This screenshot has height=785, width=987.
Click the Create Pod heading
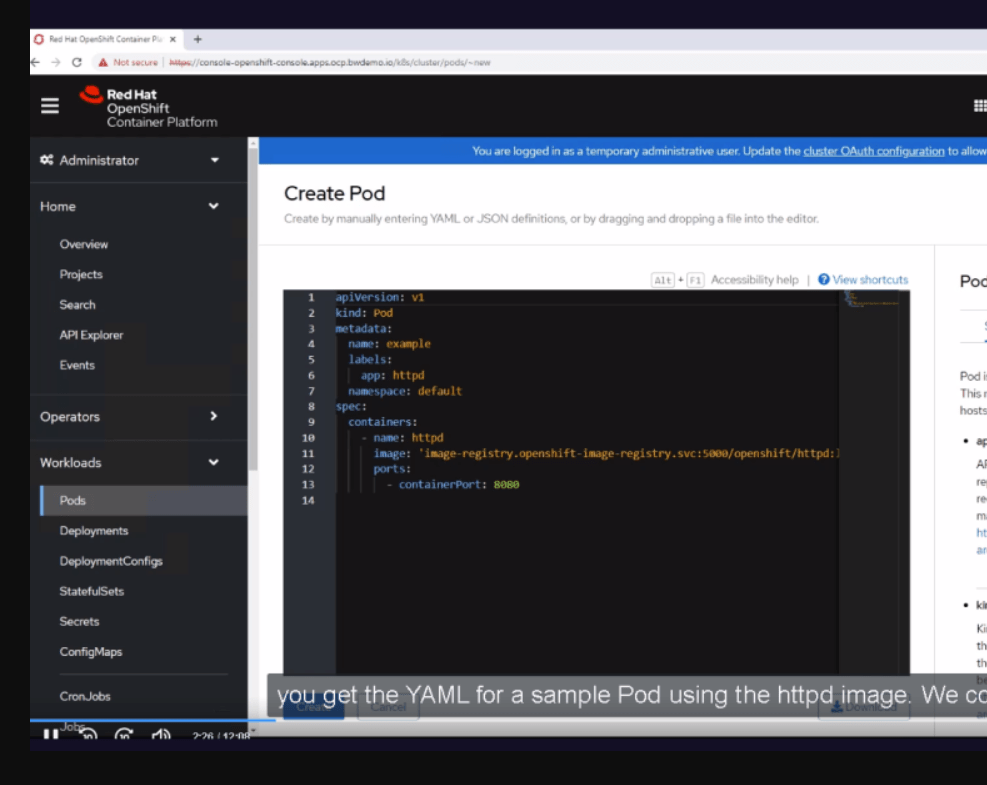point(334,193)
